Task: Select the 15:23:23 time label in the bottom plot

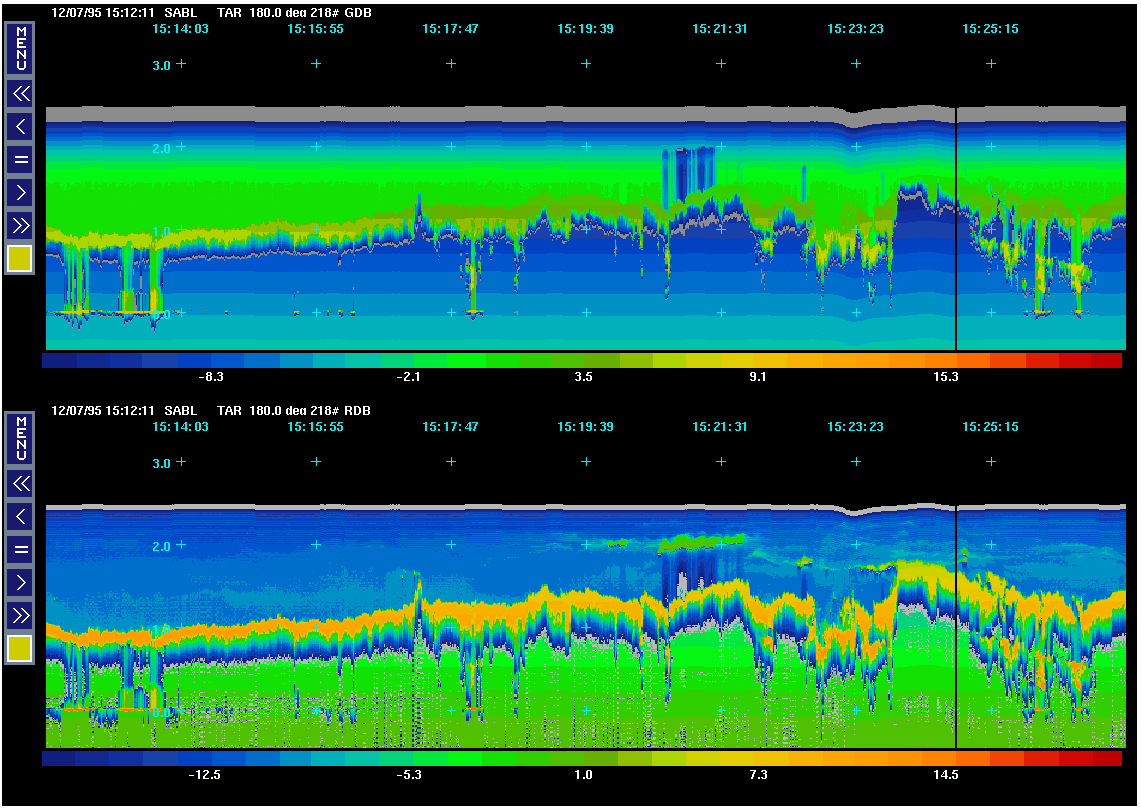Action: [x=855, y=427]
